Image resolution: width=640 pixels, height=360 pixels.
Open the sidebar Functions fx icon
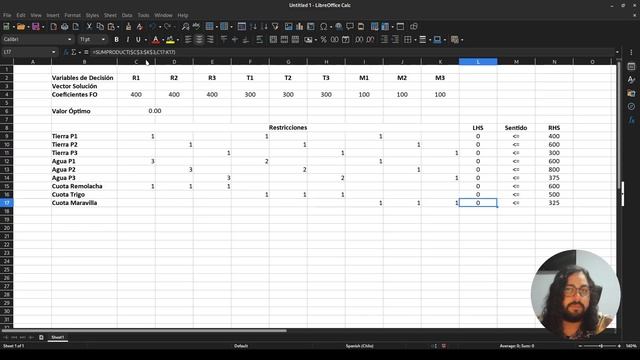[x=631, y=120]
